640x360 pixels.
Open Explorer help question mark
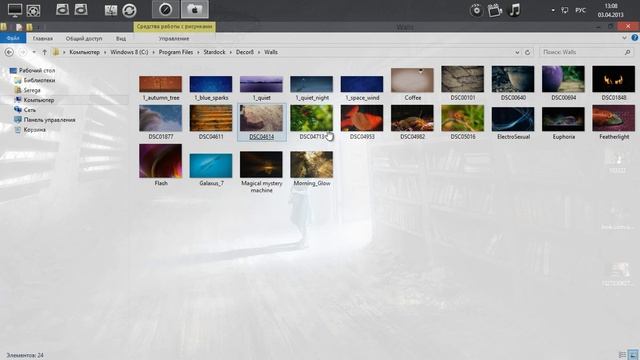635,38
